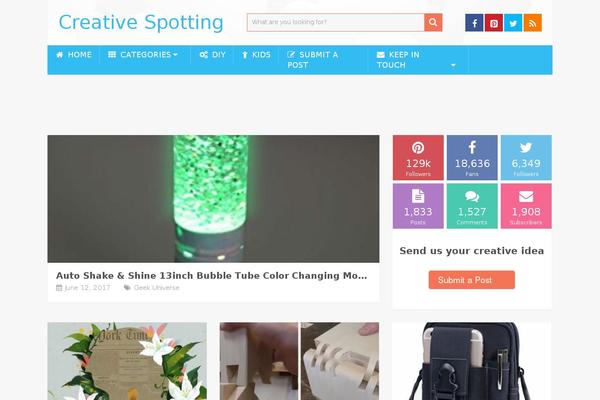Click the 1,527 Comments tile
Image resolution: width=600 pixels, height=400 pixels.
pyautogui.click(x=472, y=206)
